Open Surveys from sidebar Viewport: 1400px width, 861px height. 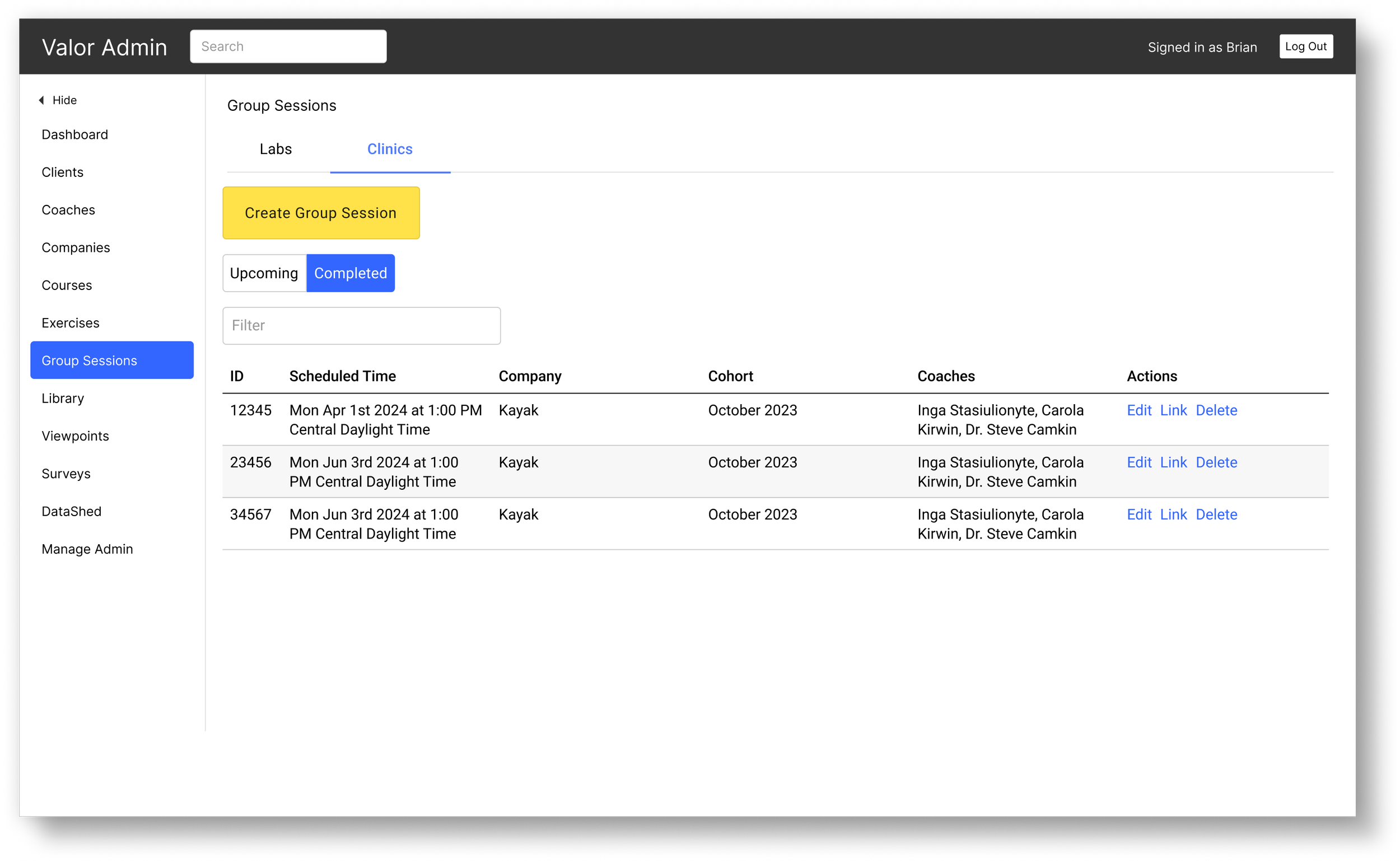point(66,474)
